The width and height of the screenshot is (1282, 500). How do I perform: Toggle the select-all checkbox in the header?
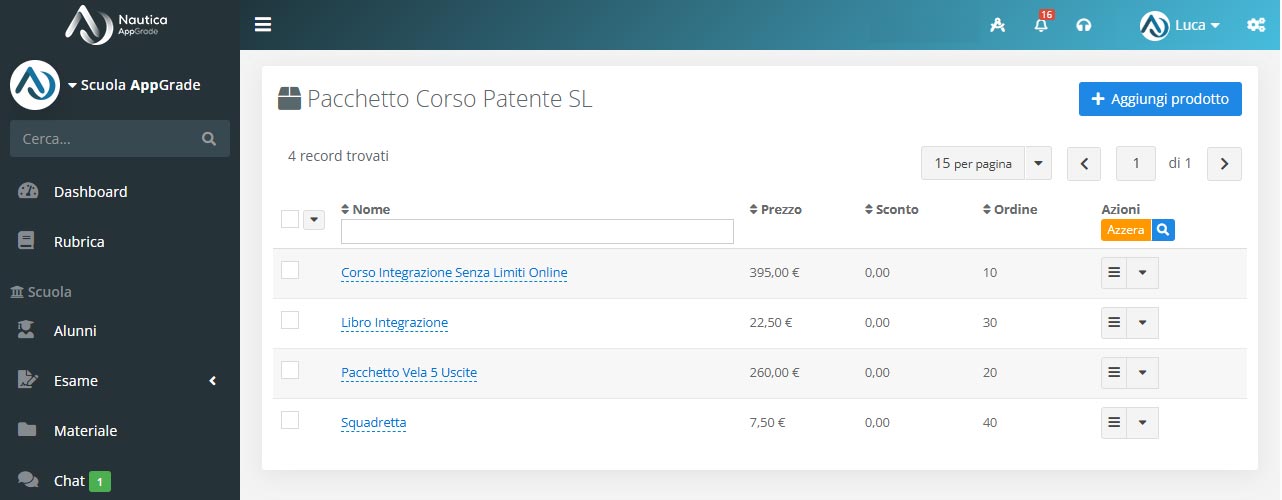point(290,219)
